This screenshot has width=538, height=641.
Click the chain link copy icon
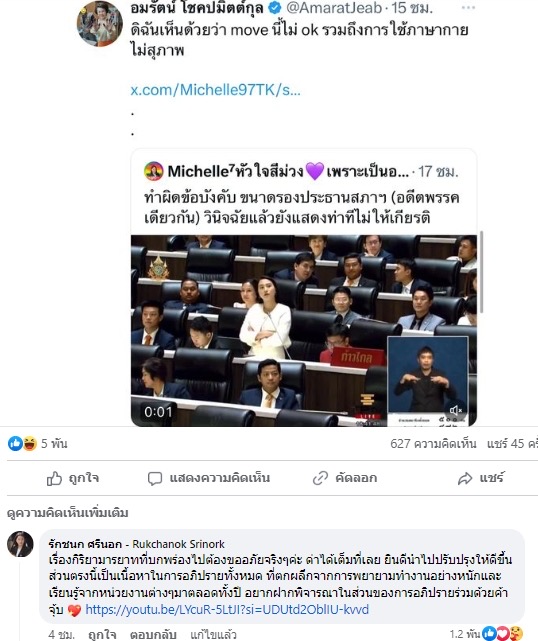click(x=320, y=478)
